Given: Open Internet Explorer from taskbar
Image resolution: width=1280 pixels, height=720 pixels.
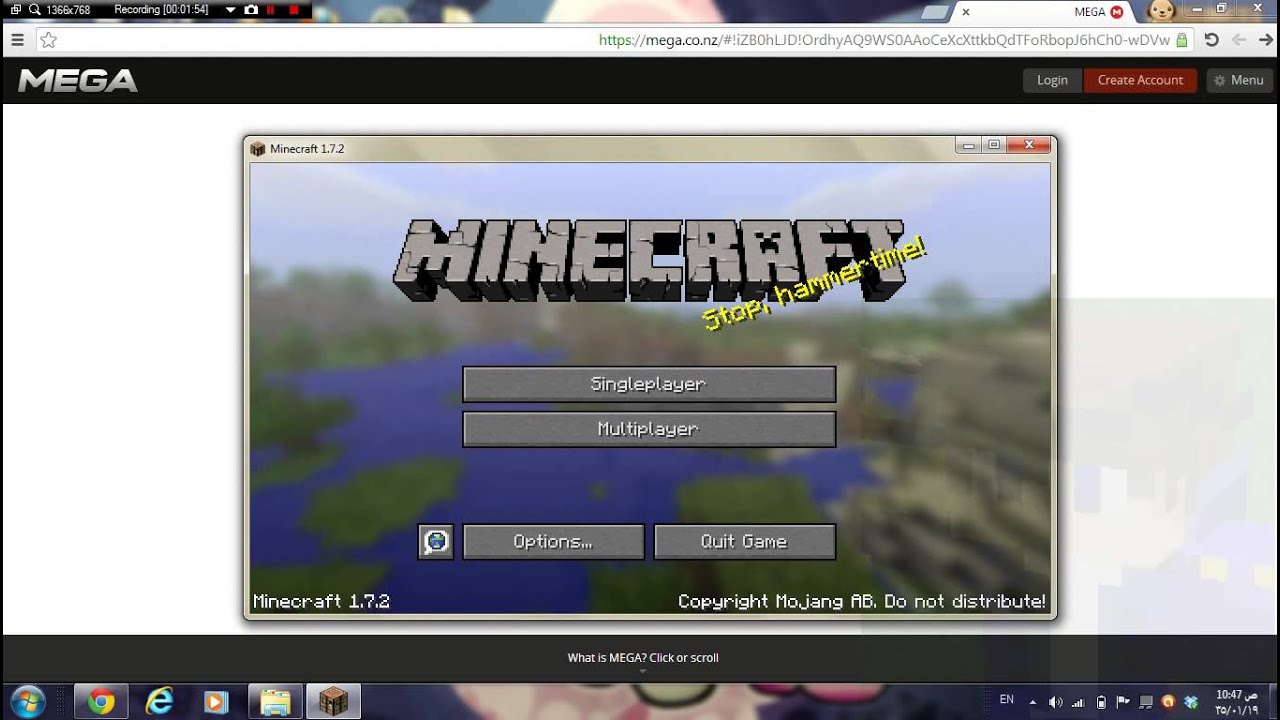Looking at the screenshot, I should (x=158, y=702).
